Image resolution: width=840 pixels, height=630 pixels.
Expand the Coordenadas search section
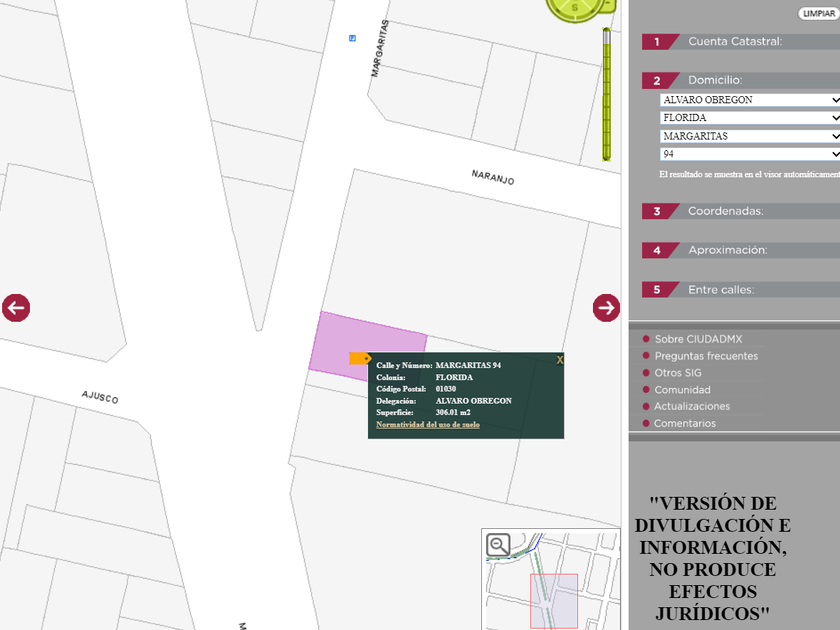pos(725,212)
